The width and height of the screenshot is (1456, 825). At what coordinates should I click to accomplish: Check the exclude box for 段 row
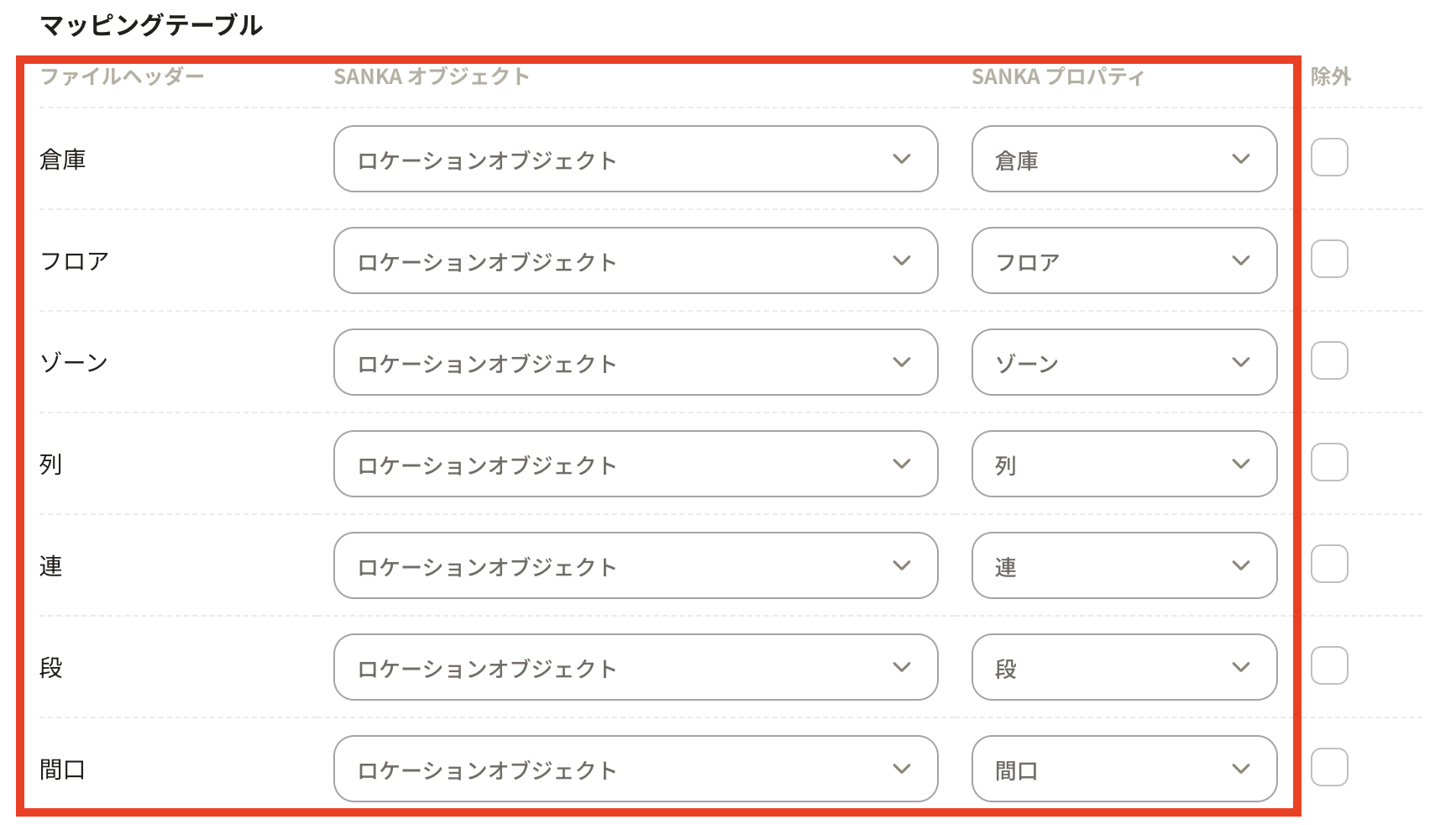(1329, 666)
